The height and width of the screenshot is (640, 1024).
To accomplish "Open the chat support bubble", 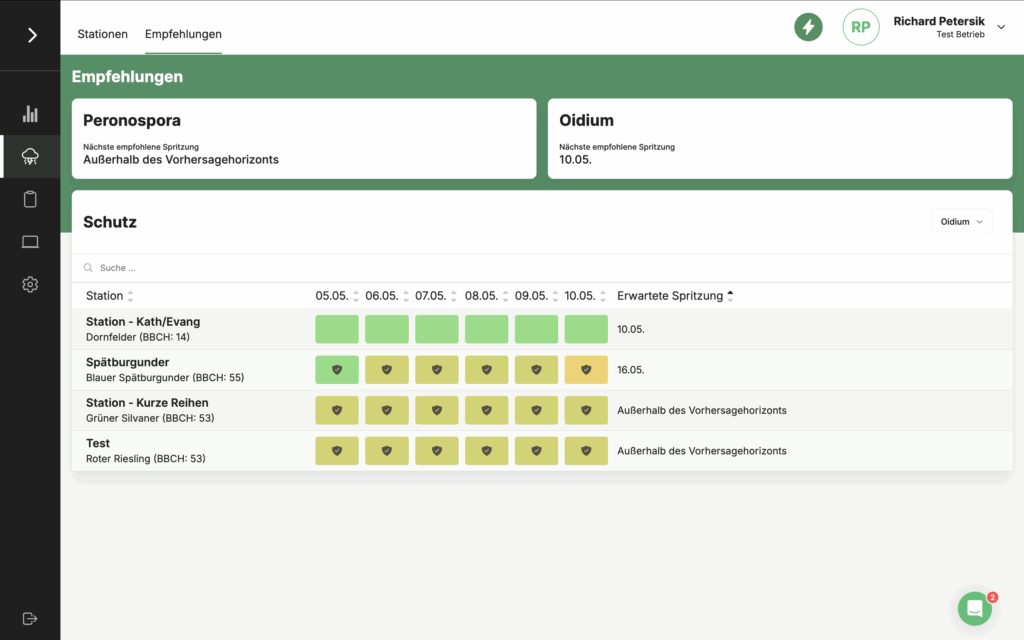I will tap(974, 608).
